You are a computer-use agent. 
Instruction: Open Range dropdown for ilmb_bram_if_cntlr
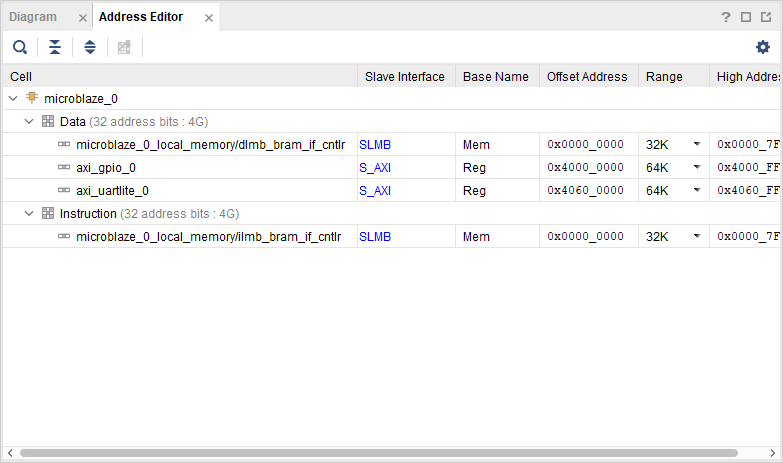[x=697, y=236]
